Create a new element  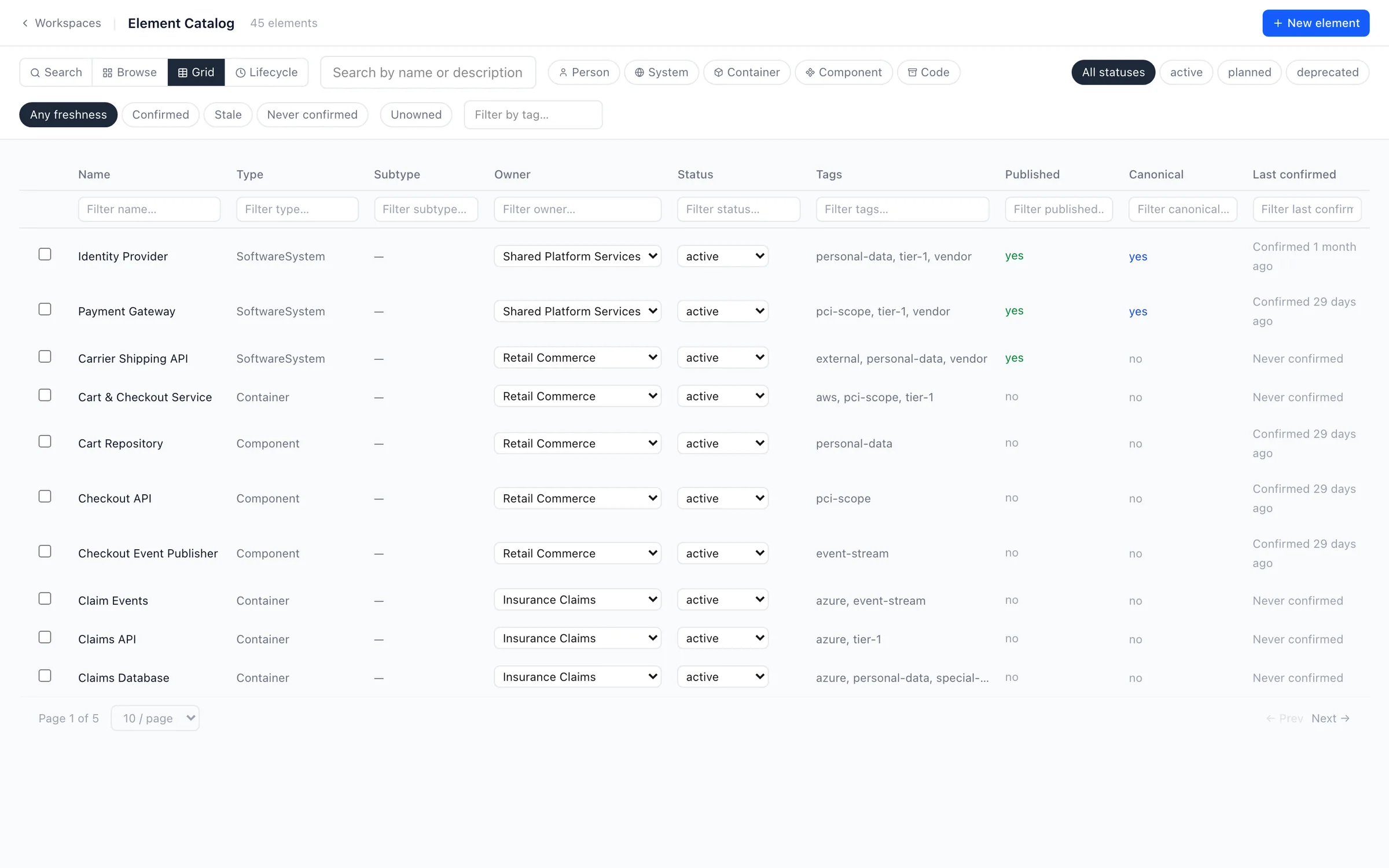(x=1315, y=23)
